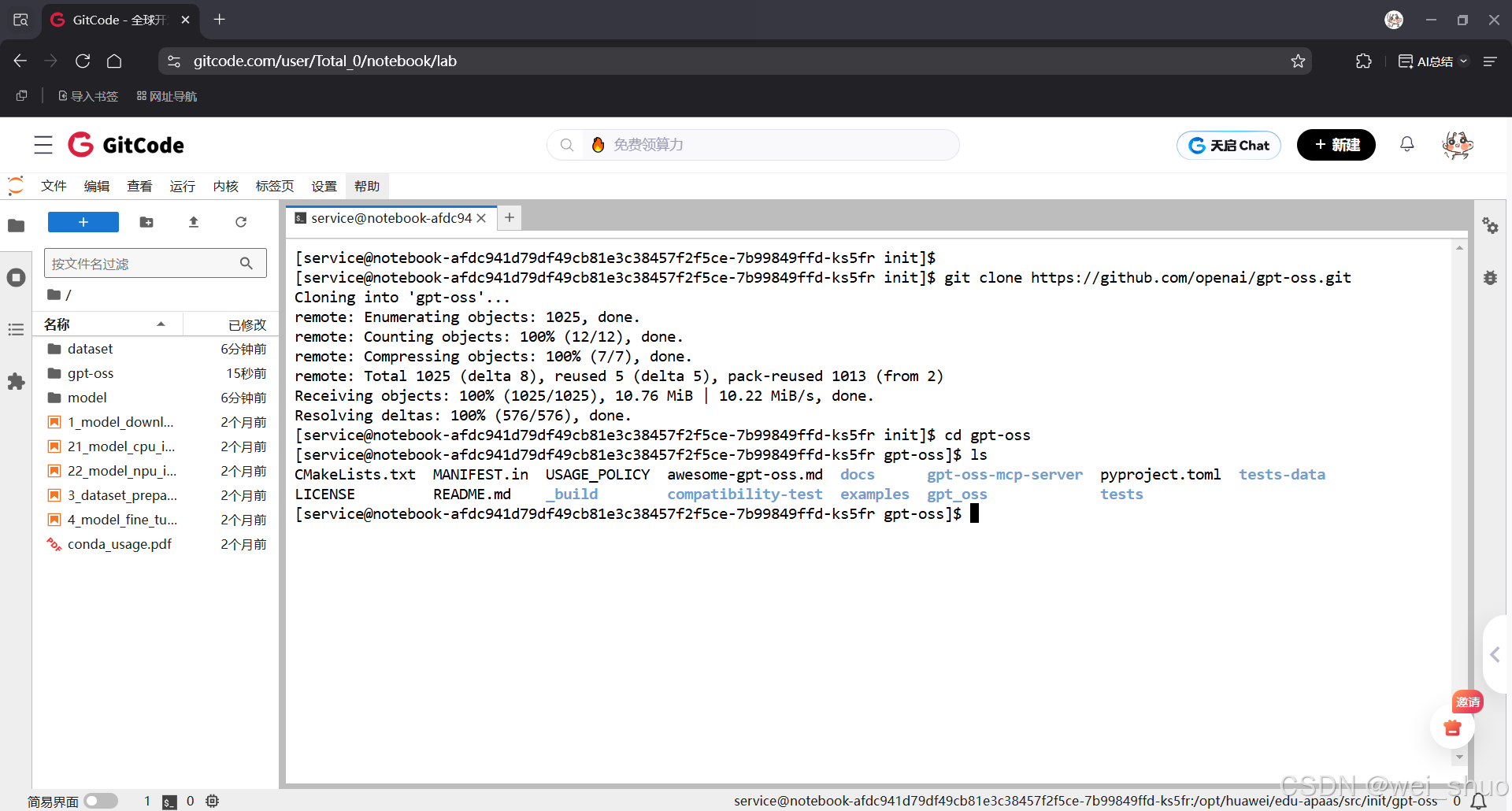The height and width of the screenshot is (811, 1512).
Task: Click the 新建 button
Action: pos(1336,145)
